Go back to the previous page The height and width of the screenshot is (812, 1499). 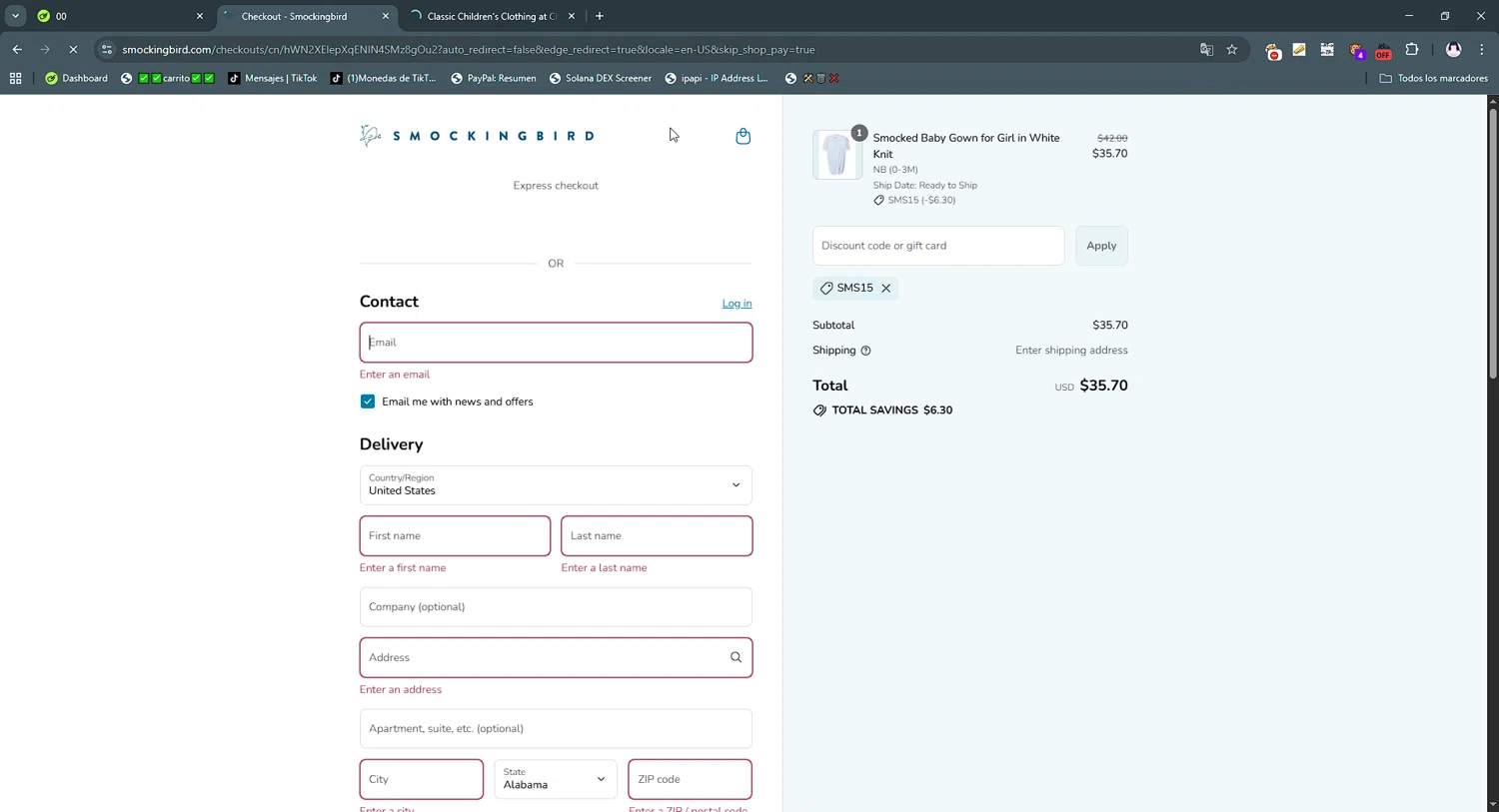click(x=17, y=49)
